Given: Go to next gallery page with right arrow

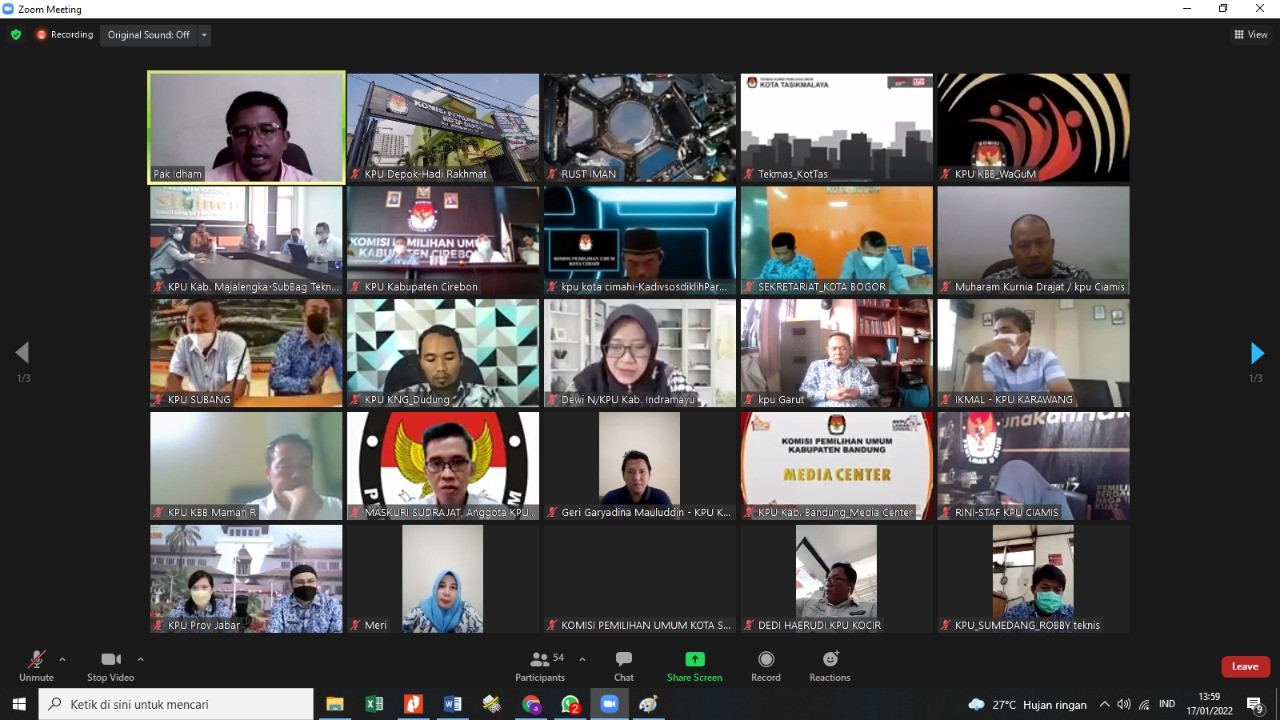Looking at the screenshot, I should [1257, 353].
